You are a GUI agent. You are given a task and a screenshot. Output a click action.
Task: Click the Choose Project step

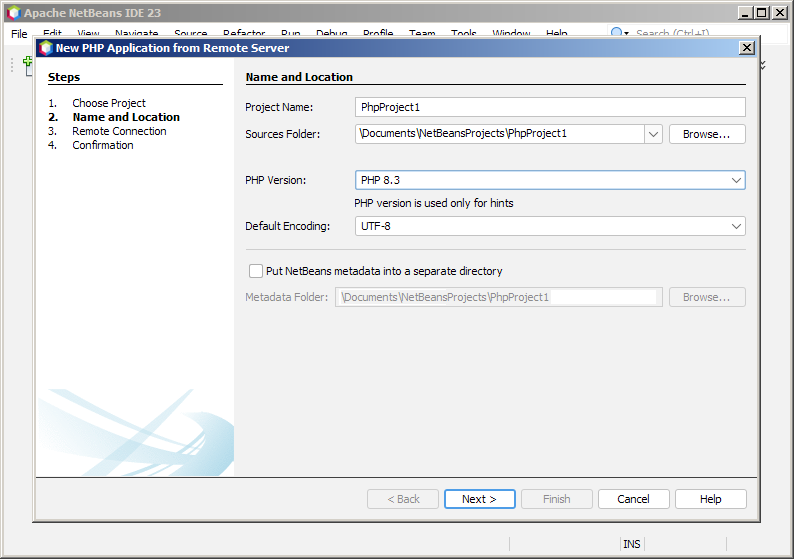pos(108,103)
